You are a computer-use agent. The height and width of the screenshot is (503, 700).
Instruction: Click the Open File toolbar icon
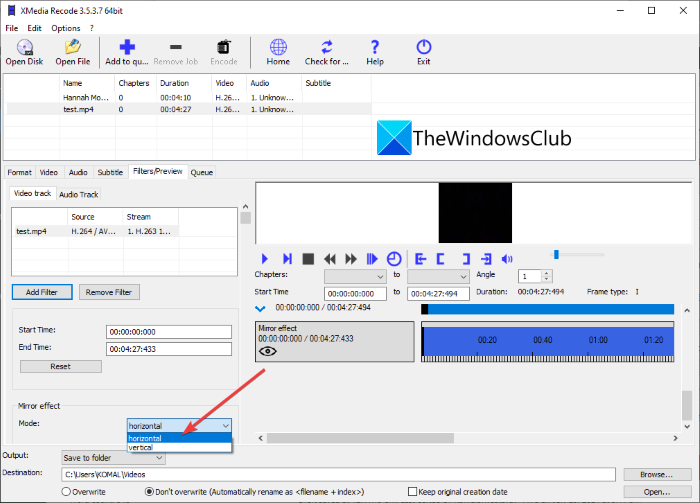[x=73, y=47]
